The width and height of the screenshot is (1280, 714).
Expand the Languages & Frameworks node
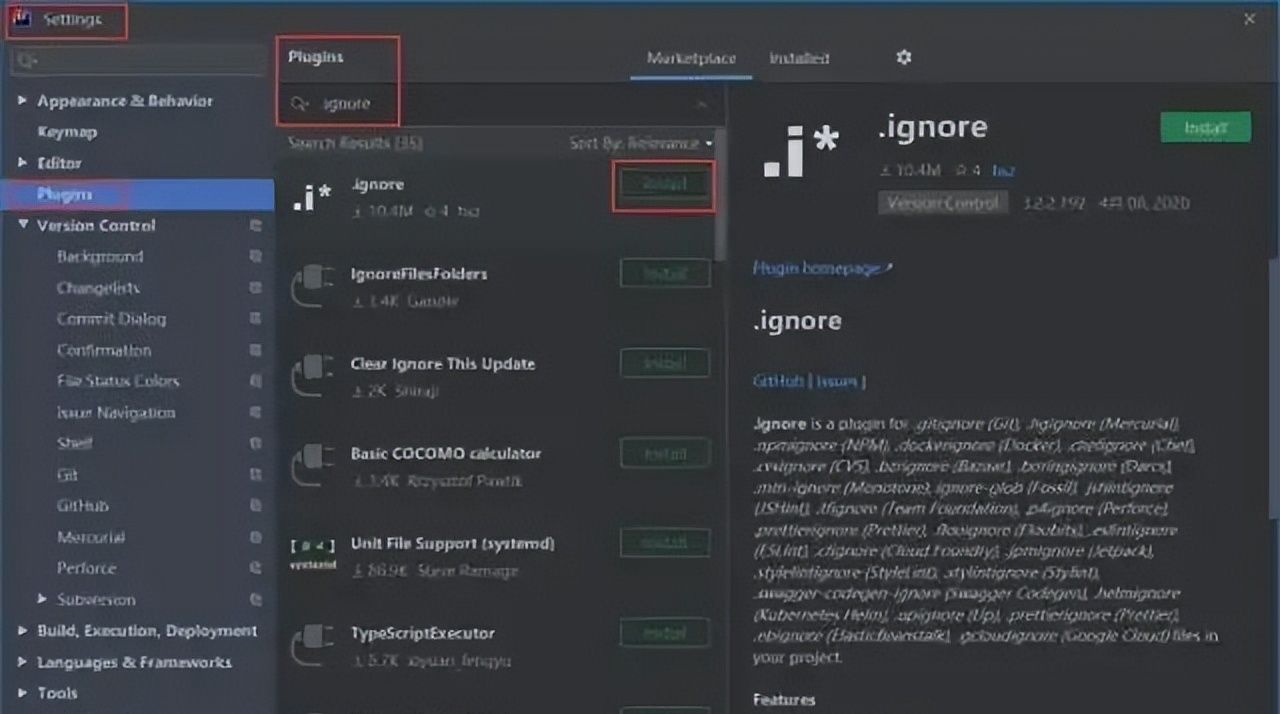[23, 662]
